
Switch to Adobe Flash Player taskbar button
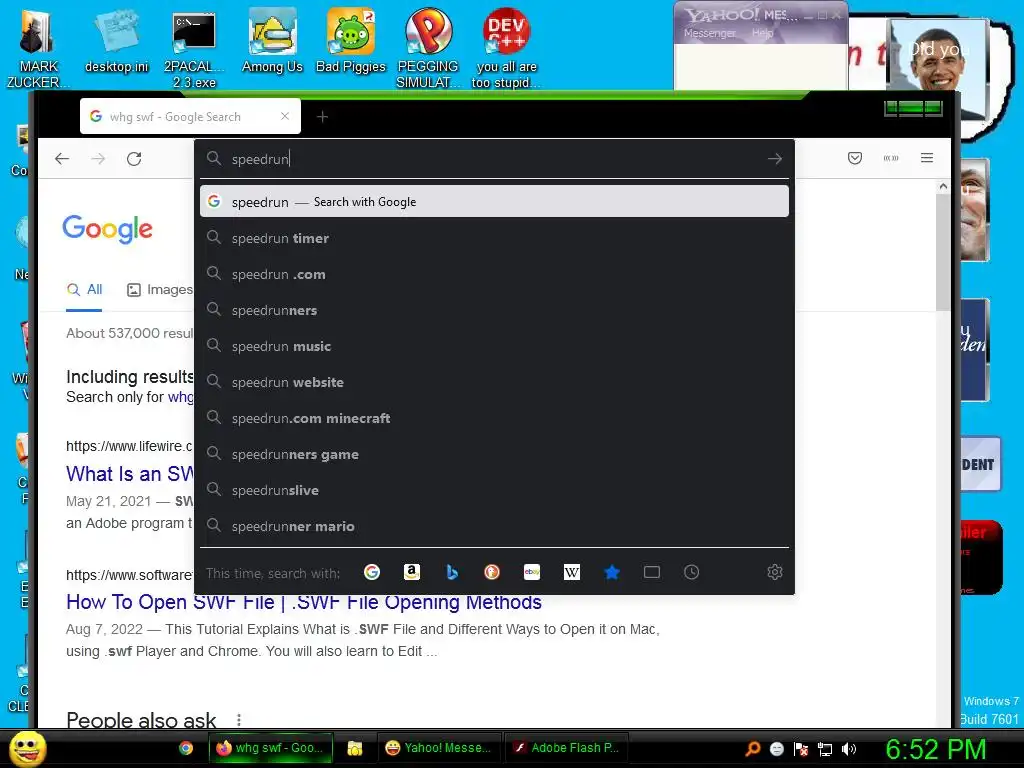(x=566, y=748)
